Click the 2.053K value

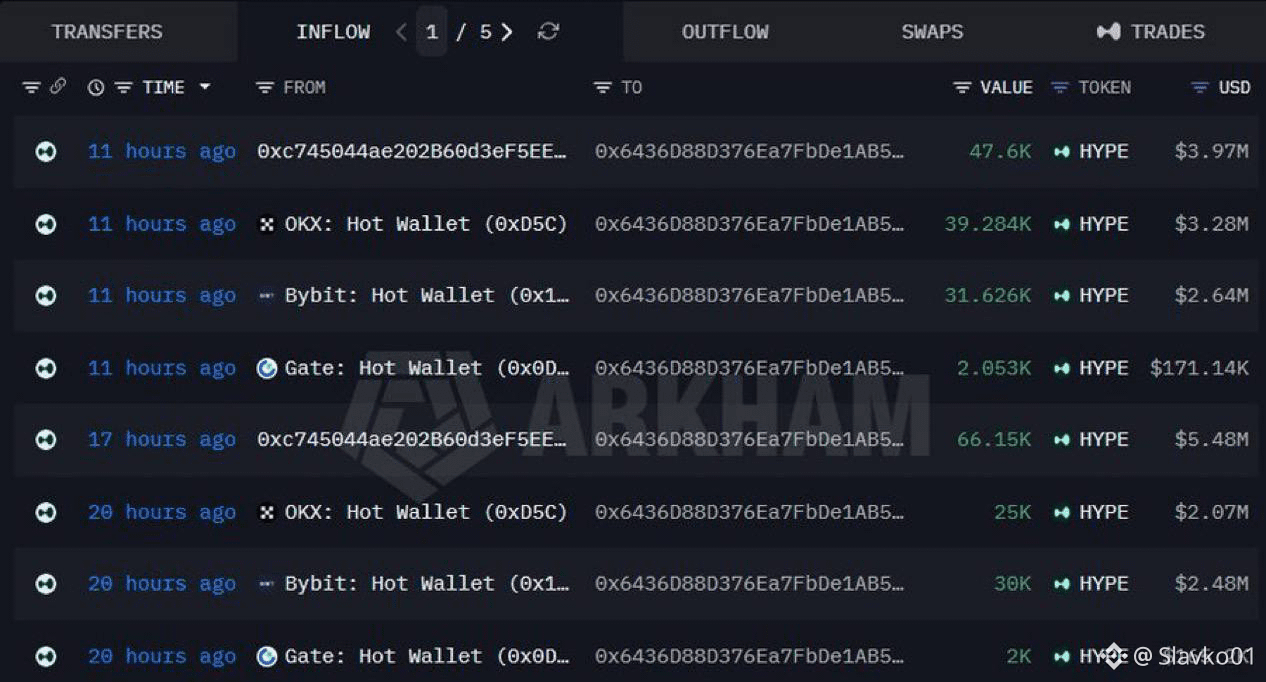[x=994, y=368]
